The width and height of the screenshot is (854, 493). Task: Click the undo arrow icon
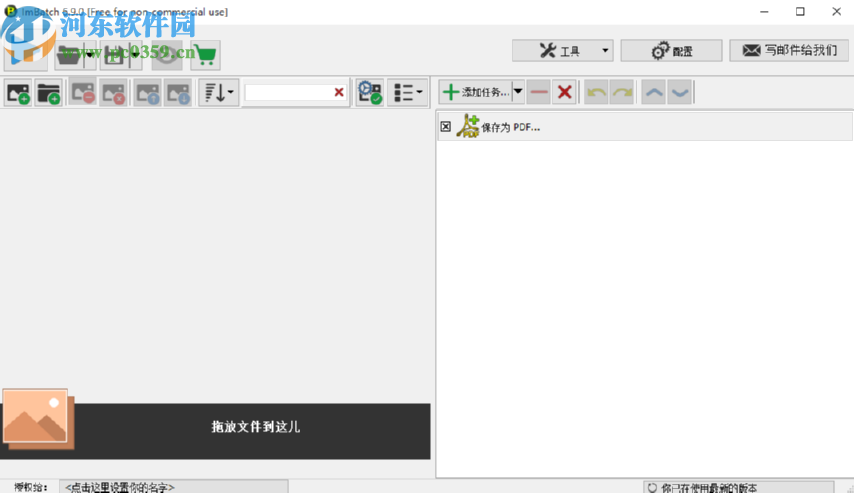[x=596, y=92]
